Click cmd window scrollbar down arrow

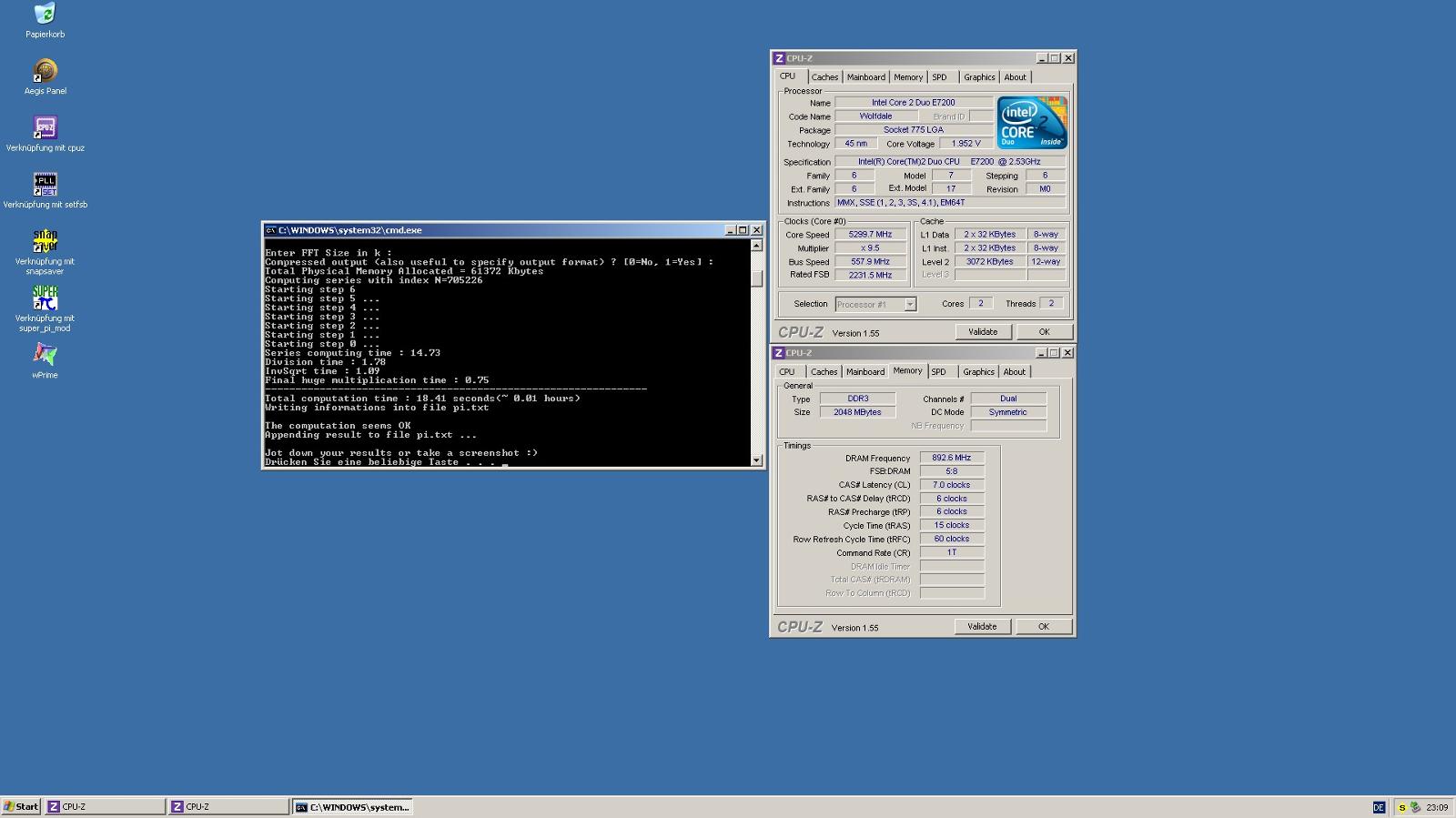click(x=756, y=460)
